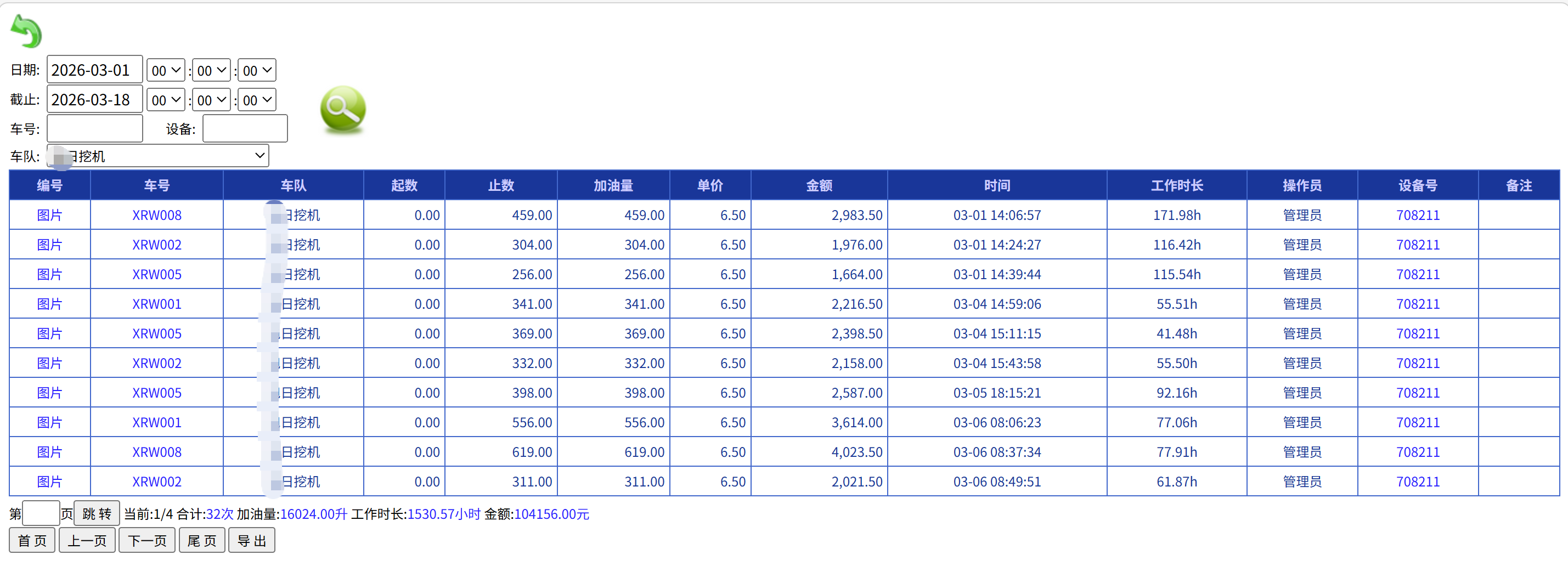Click device 708211 link in last row

coord(1417,482)
